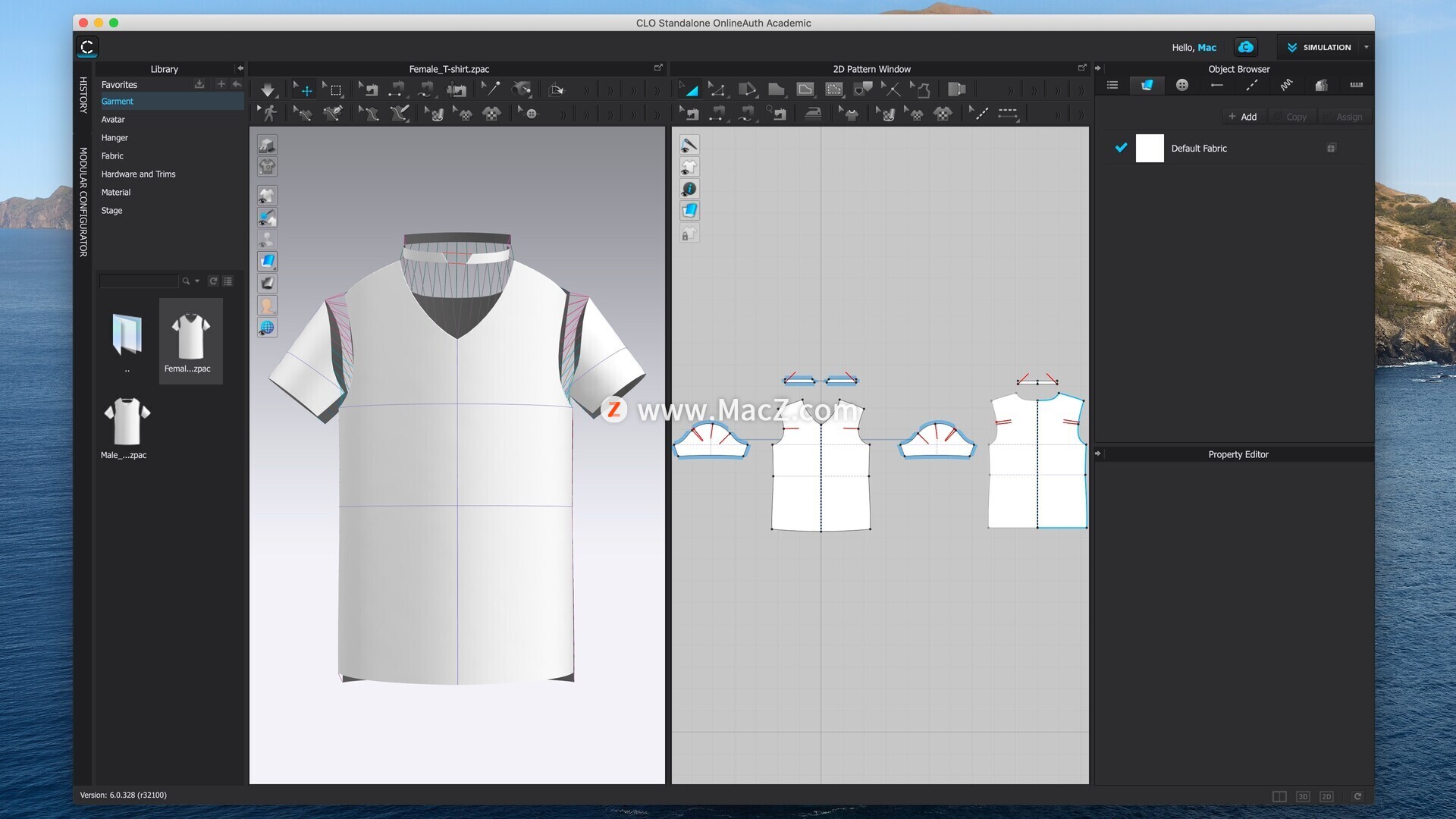Screen dimensions: 1456x819
Task: Click the CLO cloud sync button
Action: [x=1245, y=47]
